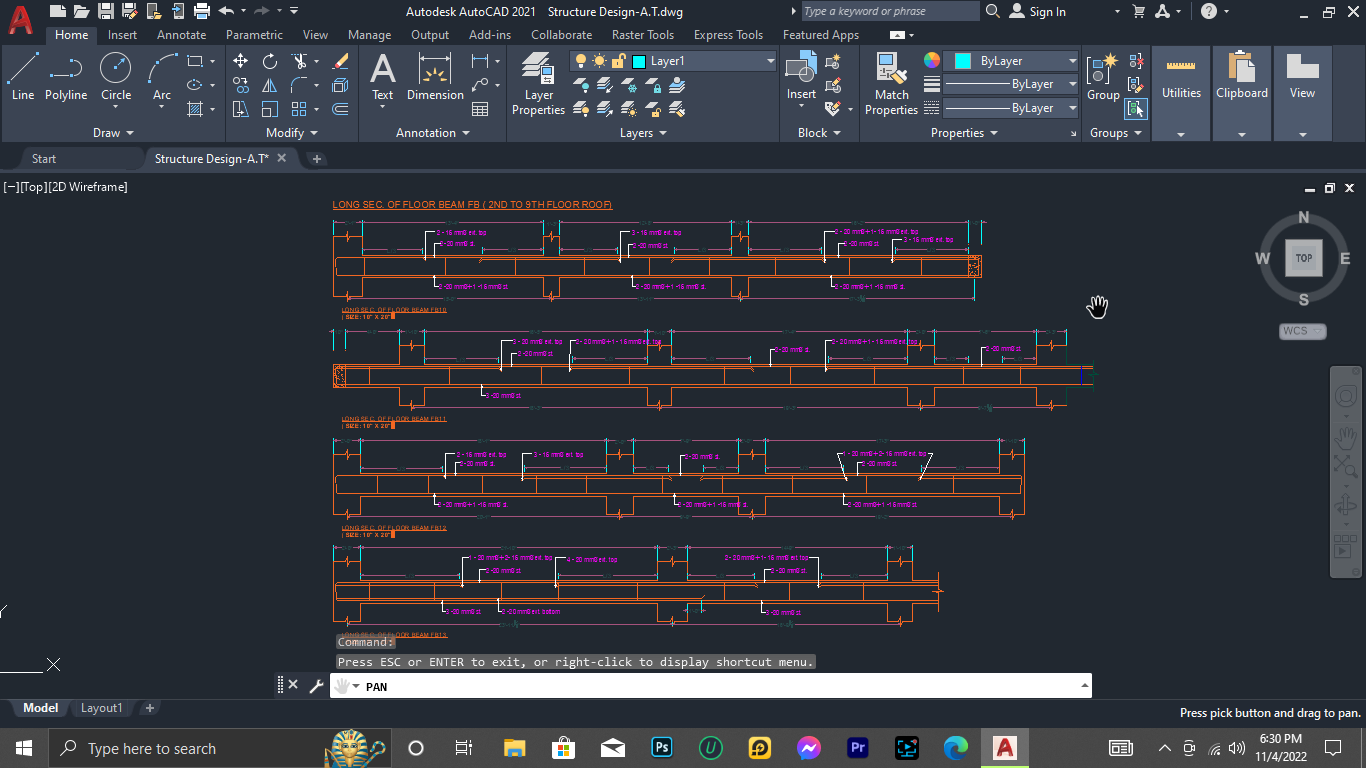This screenshot has height=768, width=1366.
Task: Select the cyan layer color swatch
Action: [639, 61]
